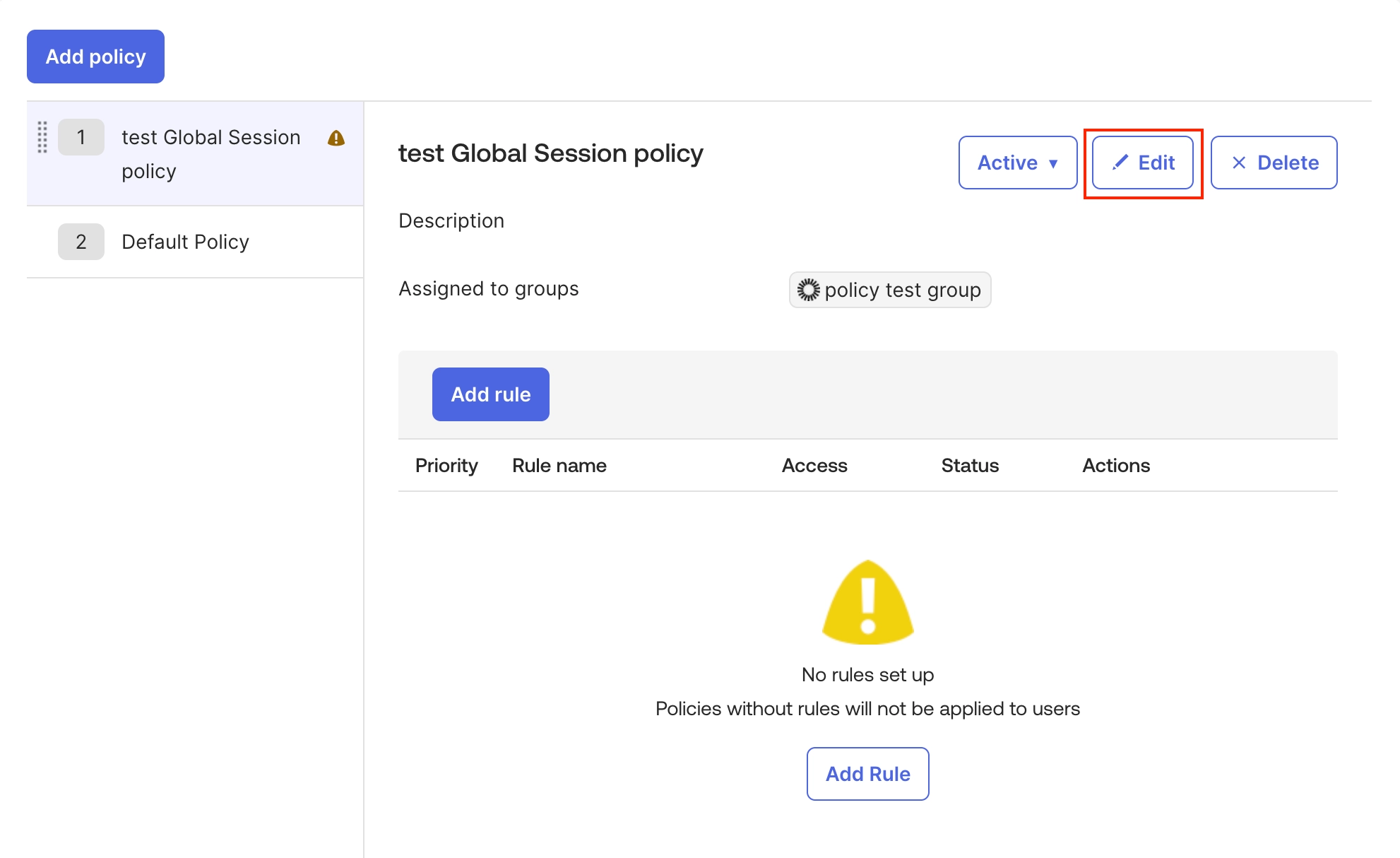
Task: Click the drag handle on policy one
Action: 42,137
